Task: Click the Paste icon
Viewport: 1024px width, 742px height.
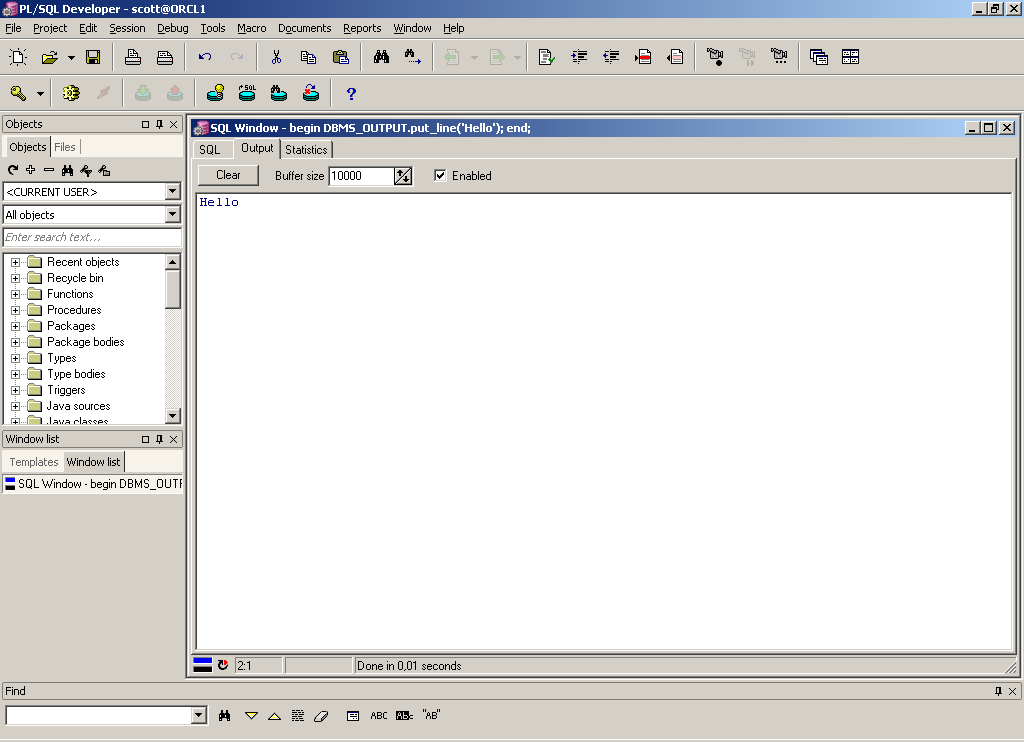Action: 340,57
